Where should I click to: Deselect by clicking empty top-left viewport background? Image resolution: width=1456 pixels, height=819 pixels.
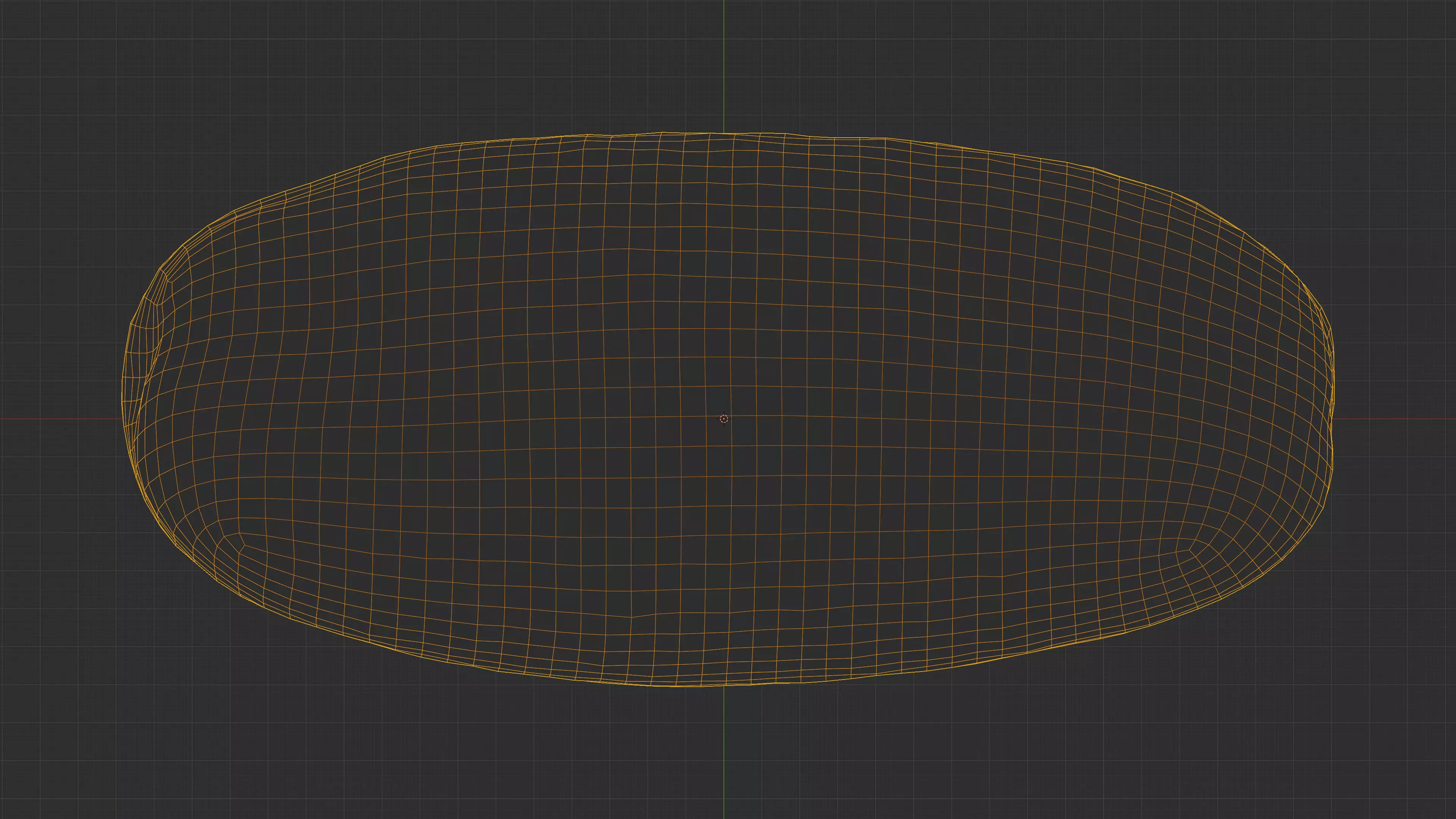pos(85,68)
